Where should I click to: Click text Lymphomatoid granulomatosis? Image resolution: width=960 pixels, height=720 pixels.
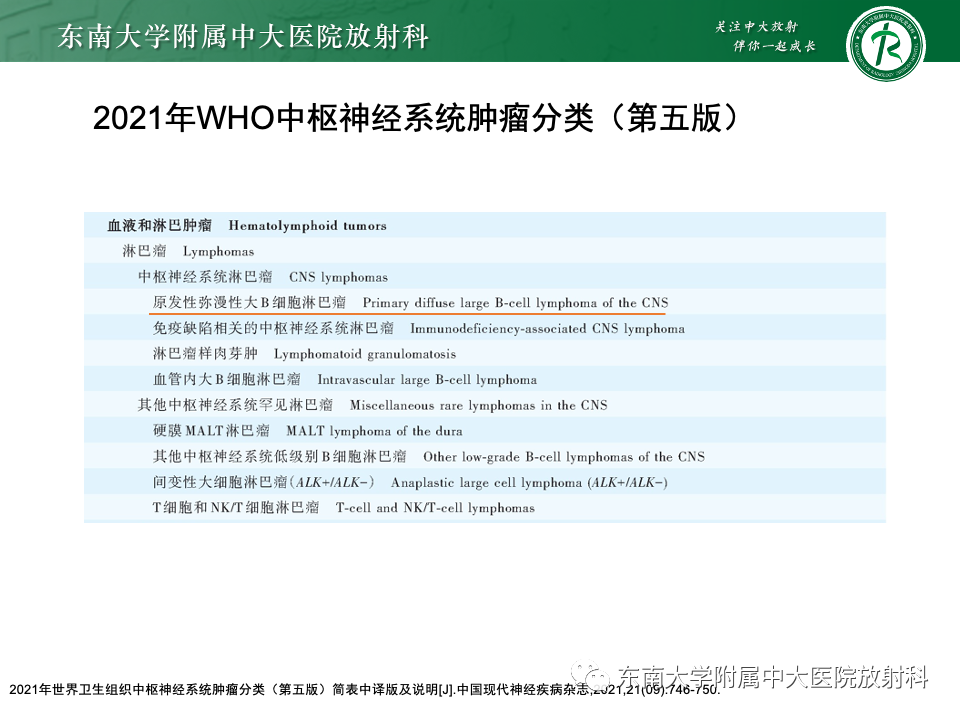pos(365,354)
